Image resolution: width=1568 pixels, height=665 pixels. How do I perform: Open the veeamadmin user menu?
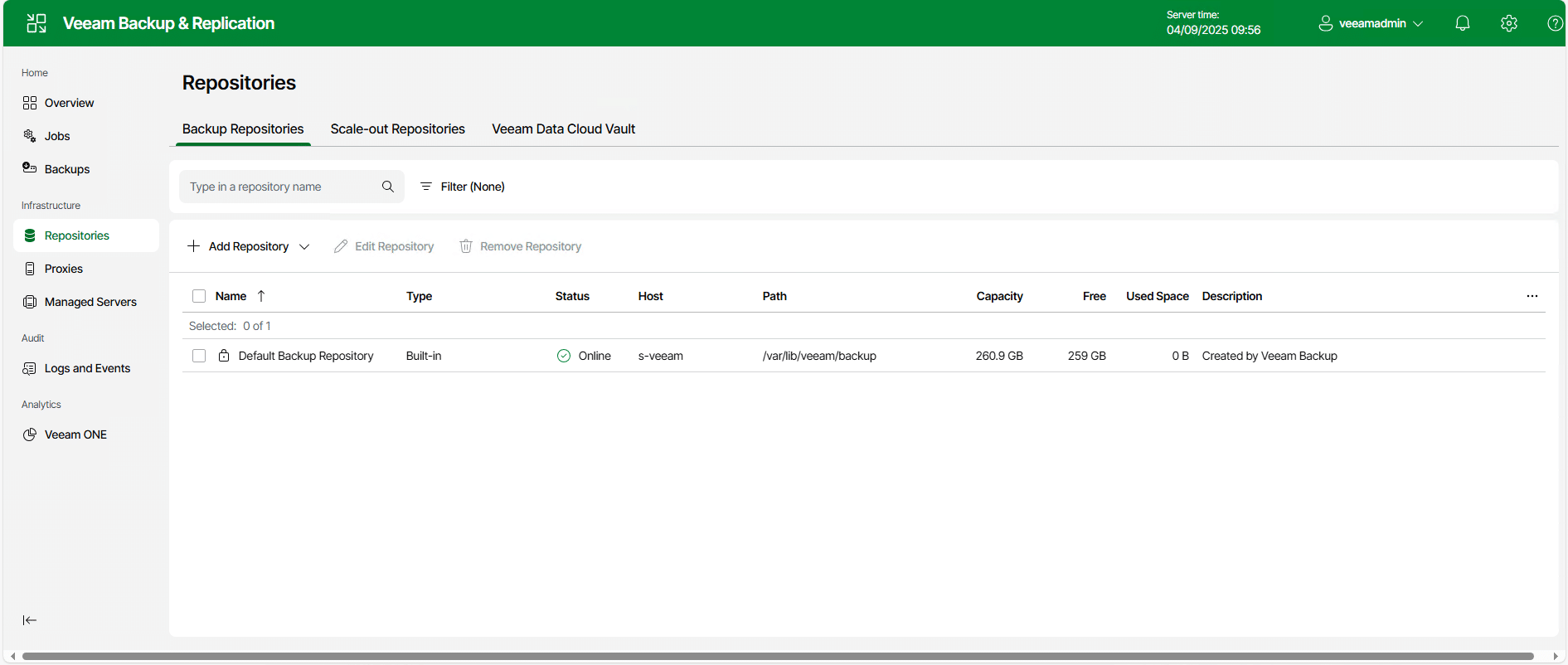click(1371, 23)
